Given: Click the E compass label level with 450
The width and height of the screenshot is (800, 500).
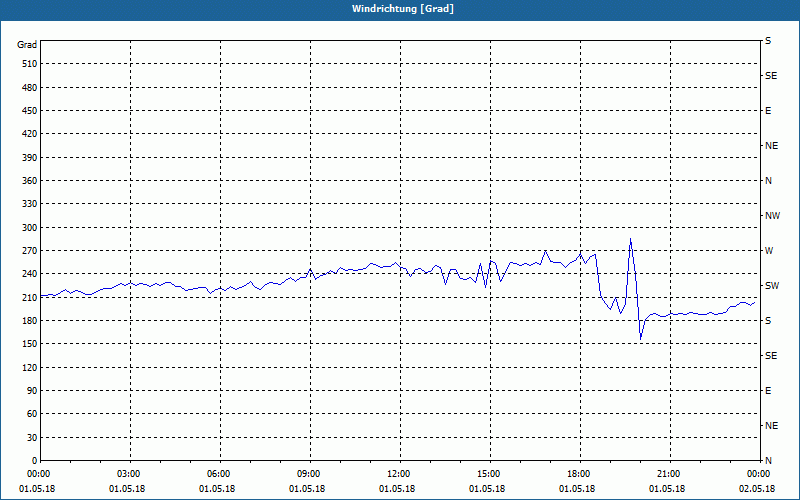Looking at the screenshot, I should click(x=768, y=111).
